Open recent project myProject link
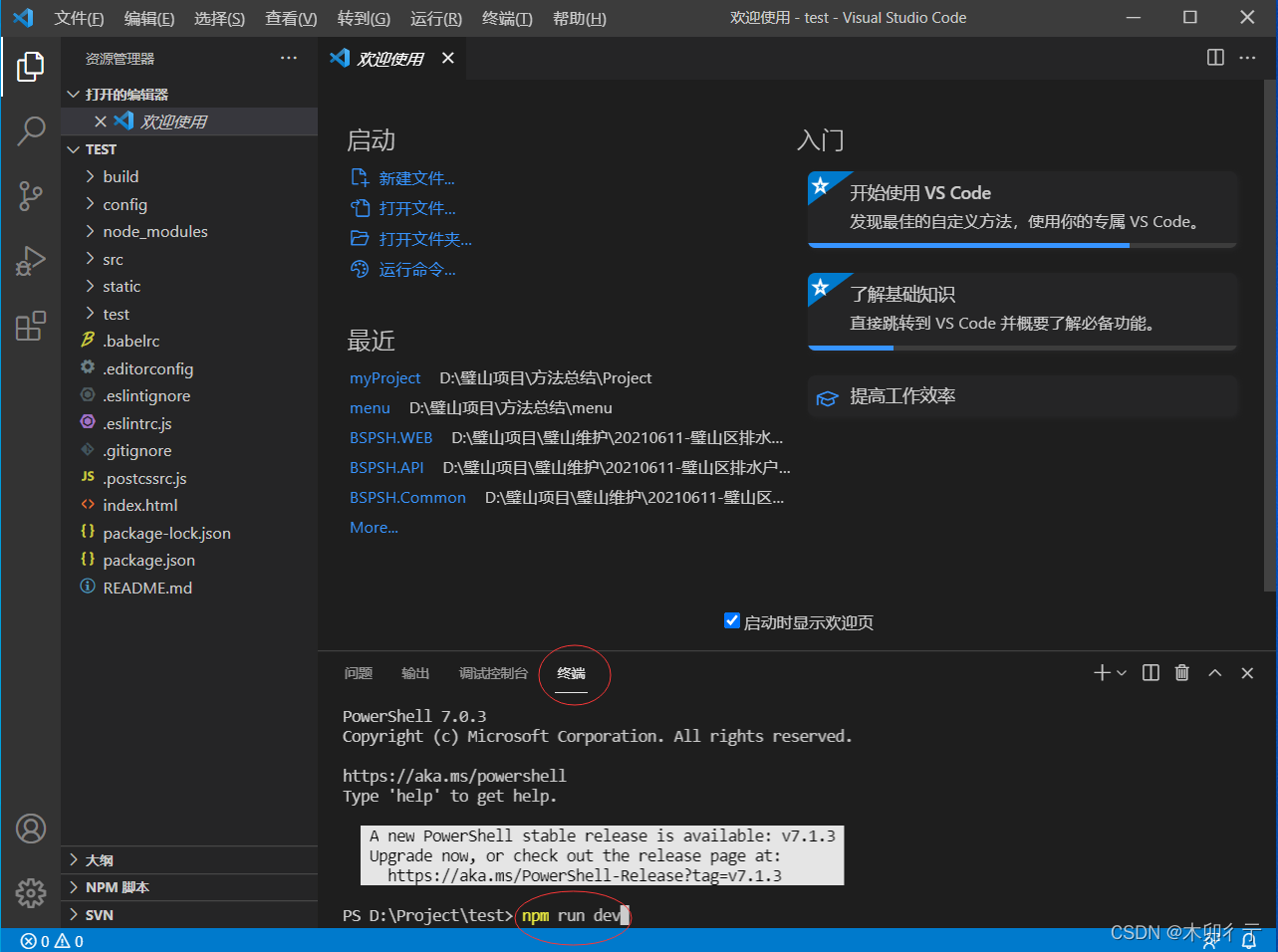The height and width of the screenshot is (952, 1278). coord(384,377)
